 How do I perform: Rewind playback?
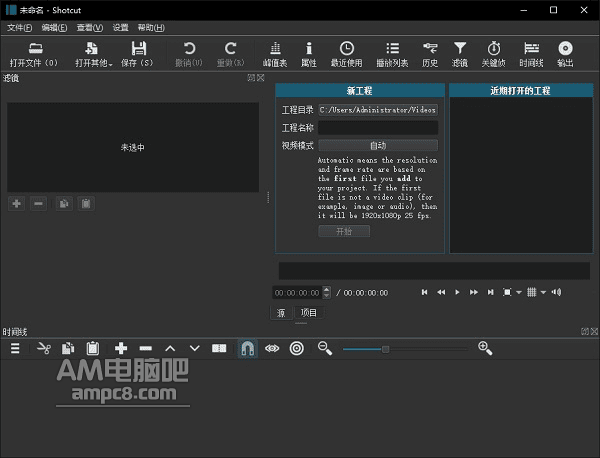click(x=441, y=292)
